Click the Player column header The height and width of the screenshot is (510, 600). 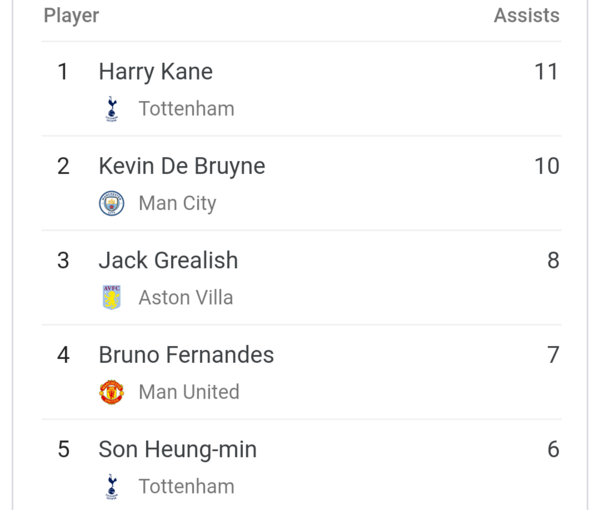72,16
